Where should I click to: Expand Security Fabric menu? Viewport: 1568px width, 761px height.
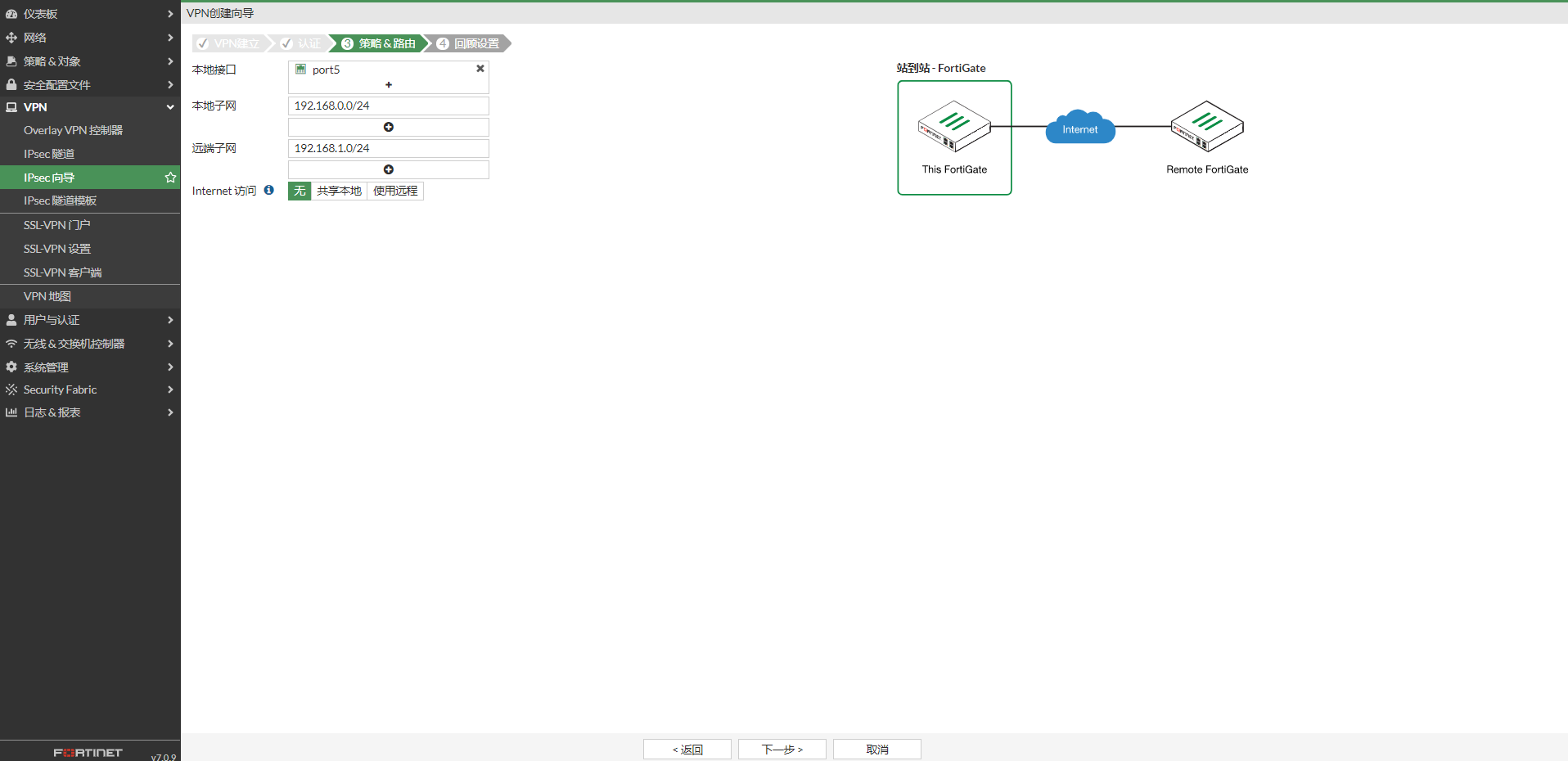pyautogui.click(x=90, y=390)
